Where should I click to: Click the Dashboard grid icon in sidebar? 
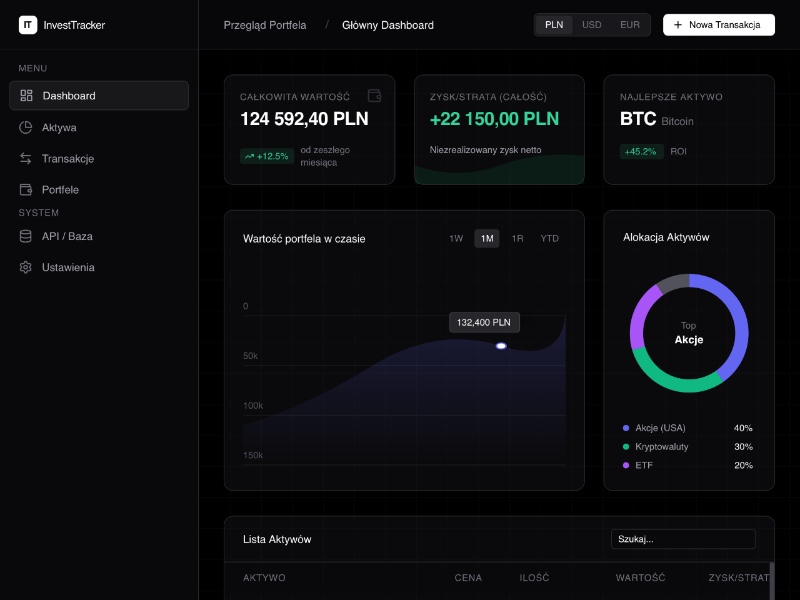tap(26, 96)
